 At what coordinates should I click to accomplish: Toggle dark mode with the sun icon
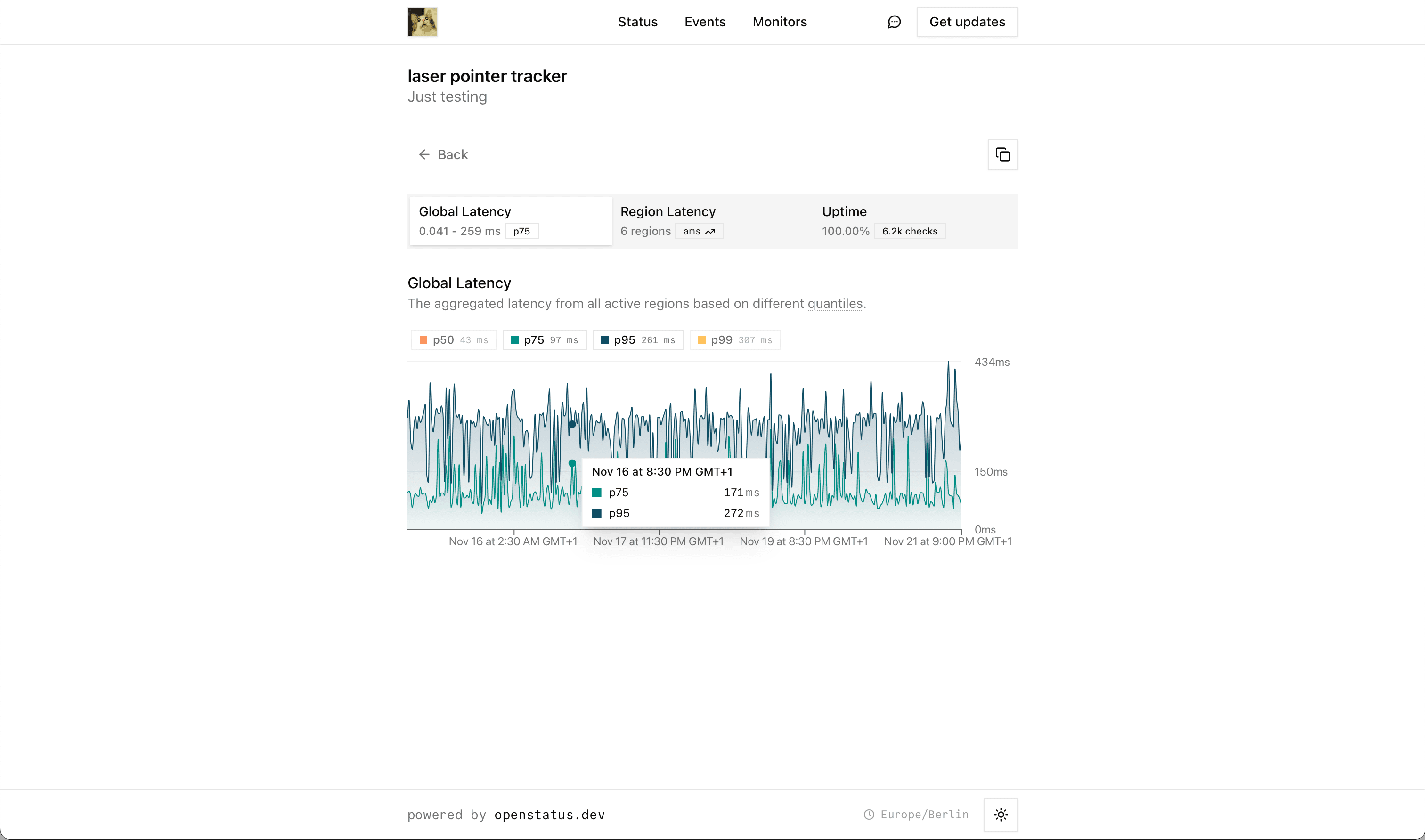[x=1001, y=814]
